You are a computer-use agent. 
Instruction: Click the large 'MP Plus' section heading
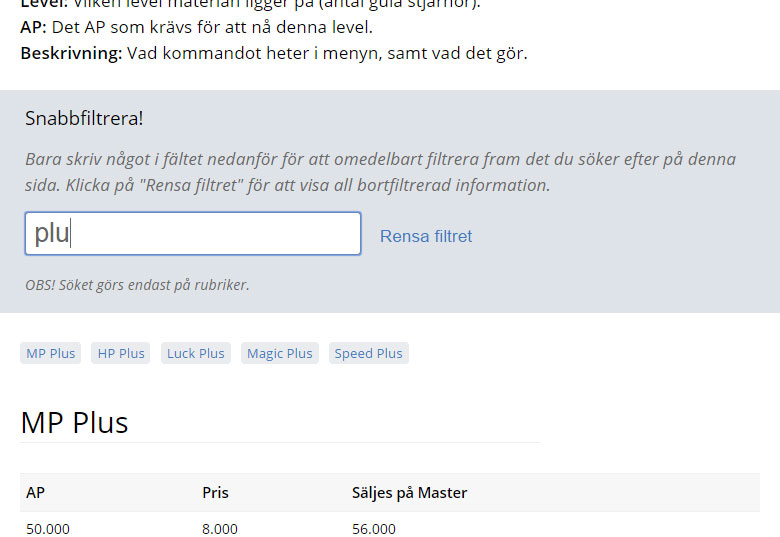pos(74,422)
